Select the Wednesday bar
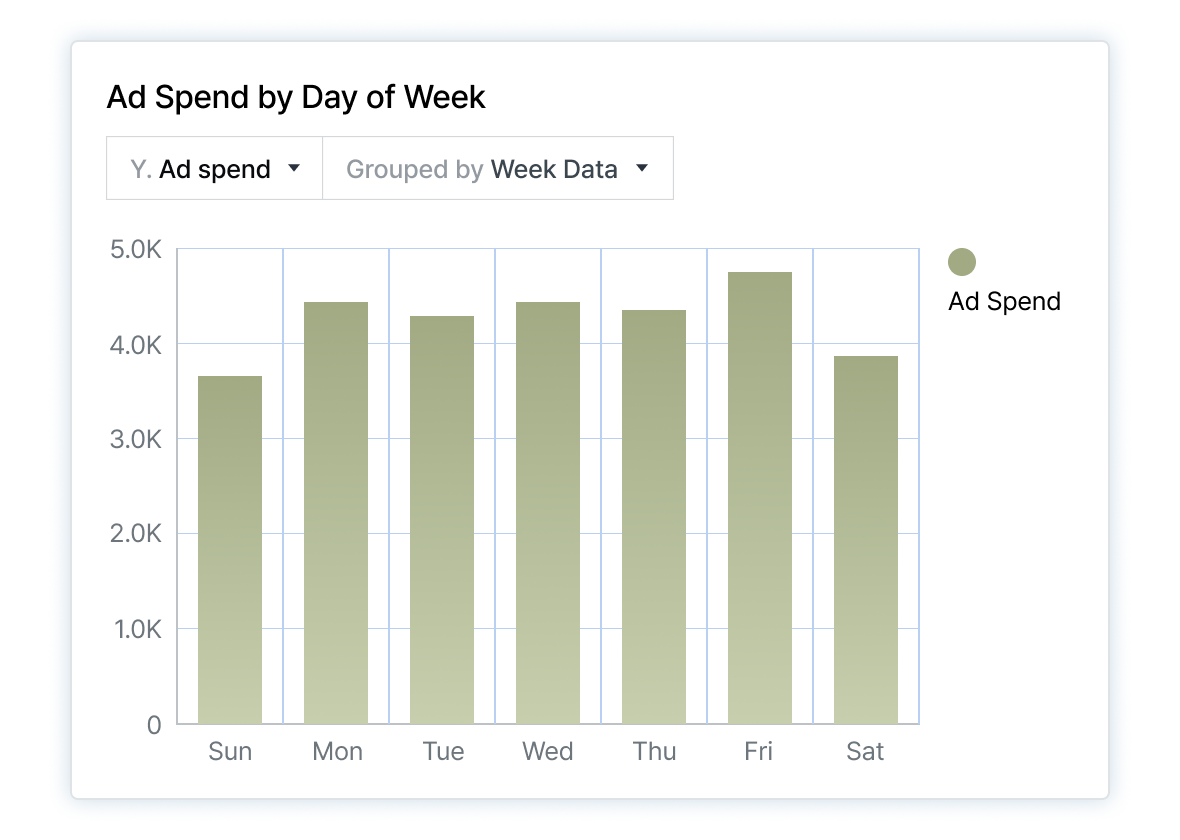Viewport: 1180px width, 840px height. 548,510
